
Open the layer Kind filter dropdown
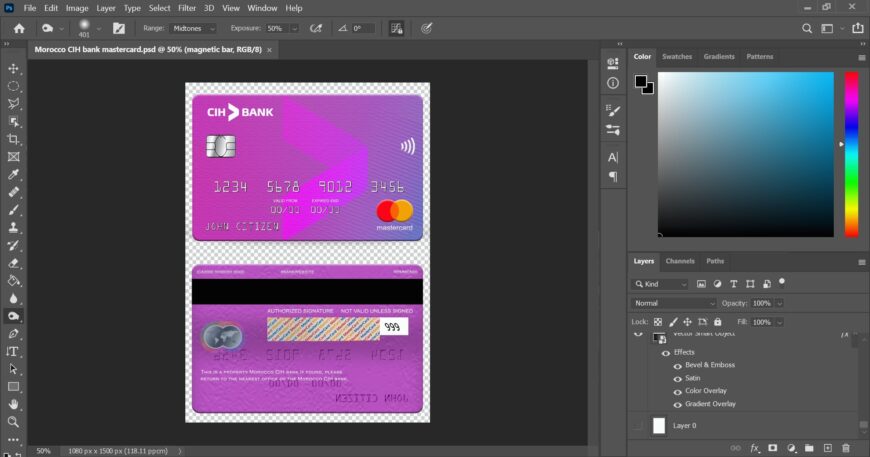click(660, 284)
